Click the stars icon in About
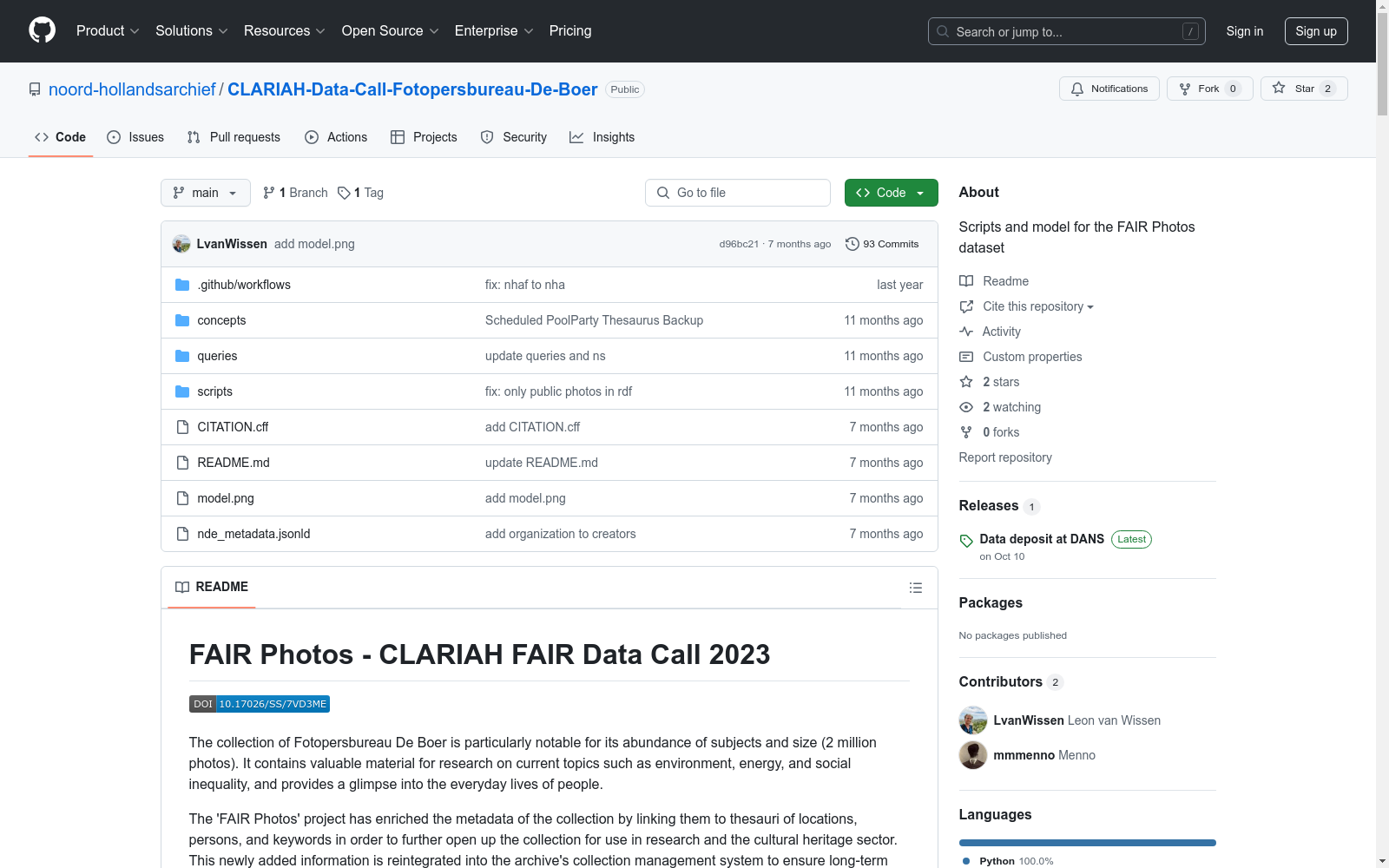1389x868 pixels. pyautogui.click(x=966, y=382)
